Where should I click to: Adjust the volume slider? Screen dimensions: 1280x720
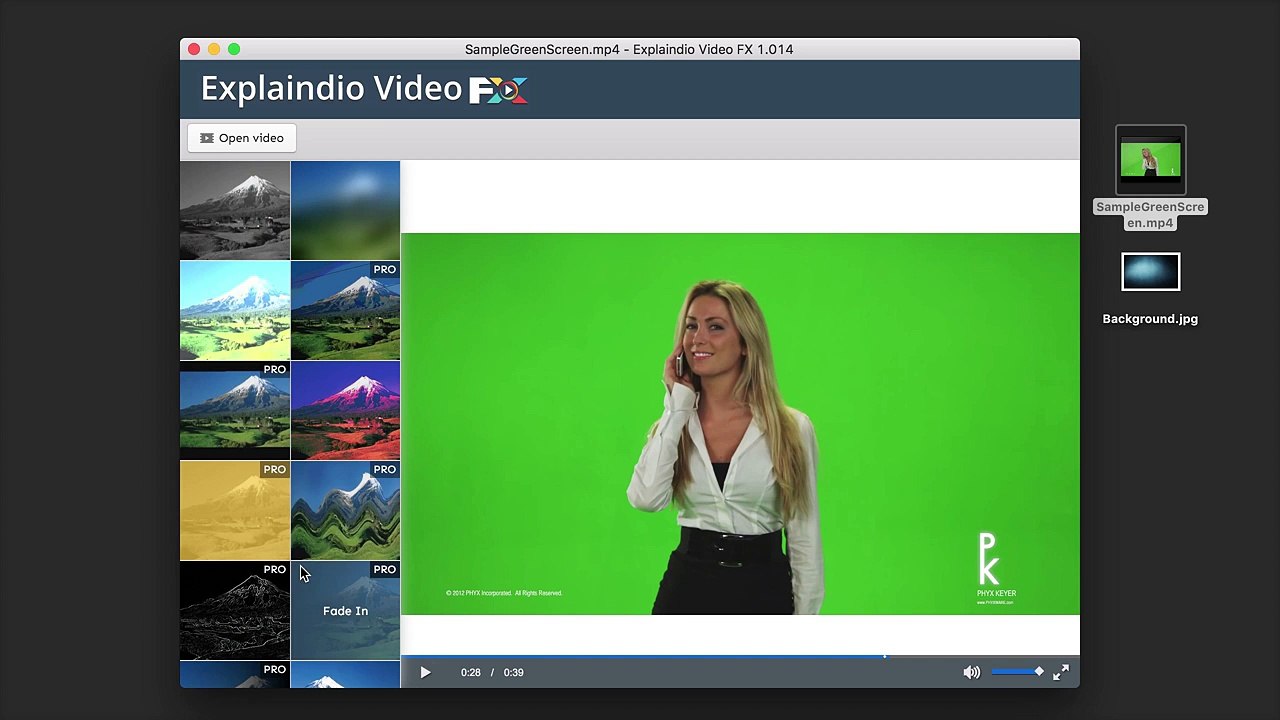(x=1018, y=672)
